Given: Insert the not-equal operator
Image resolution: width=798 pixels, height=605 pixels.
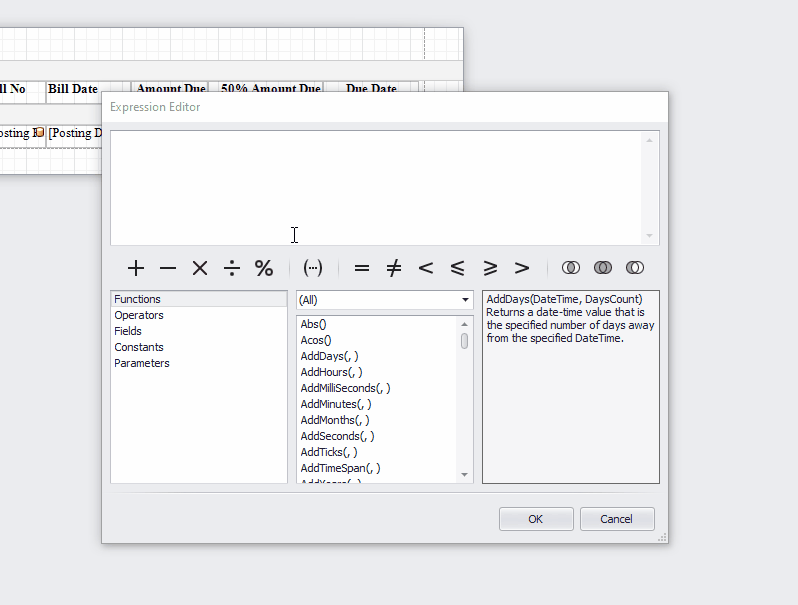Looking at the screenshot, I should click(394, 268).
